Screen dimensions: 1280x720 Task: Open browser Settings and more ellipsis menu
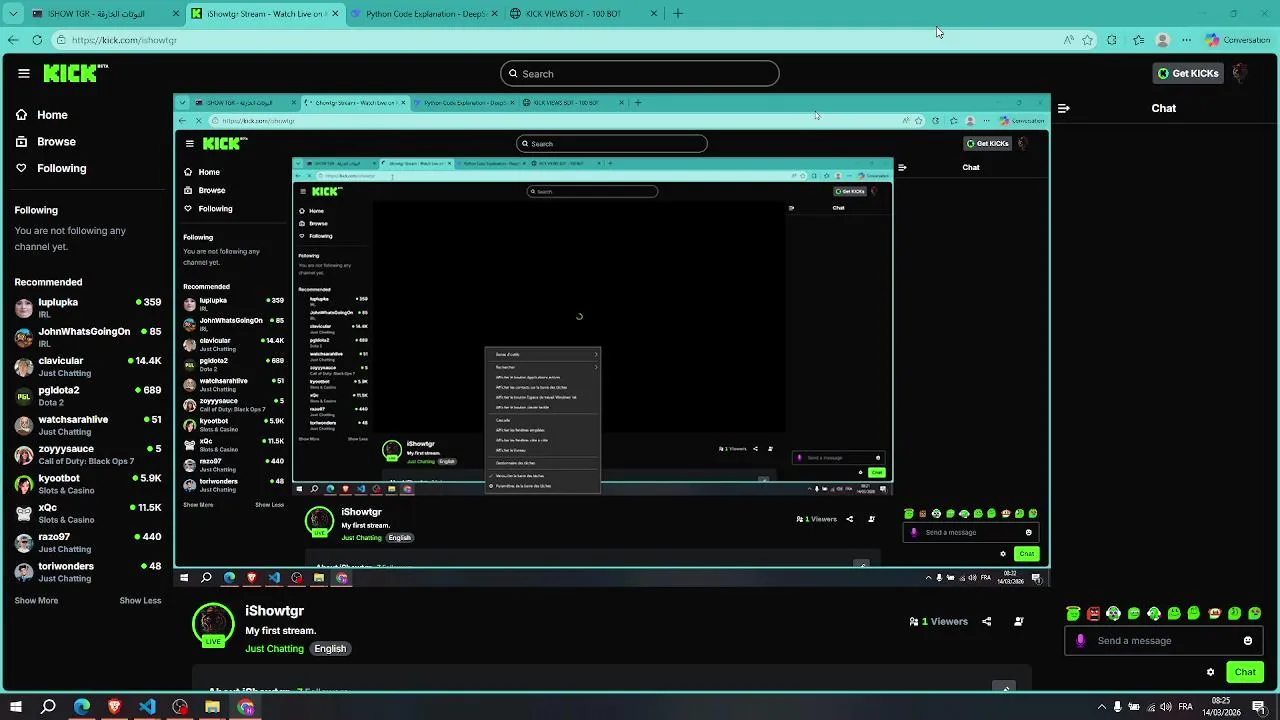(1187, 40)
